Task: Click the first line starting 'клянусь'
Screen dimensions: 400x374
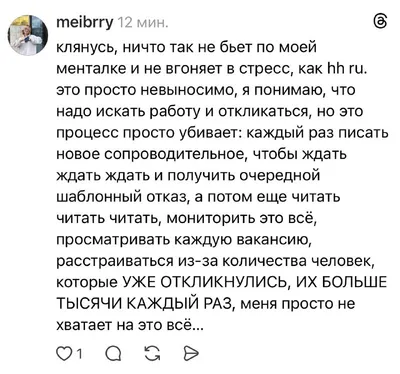Action: pos(187,48)
